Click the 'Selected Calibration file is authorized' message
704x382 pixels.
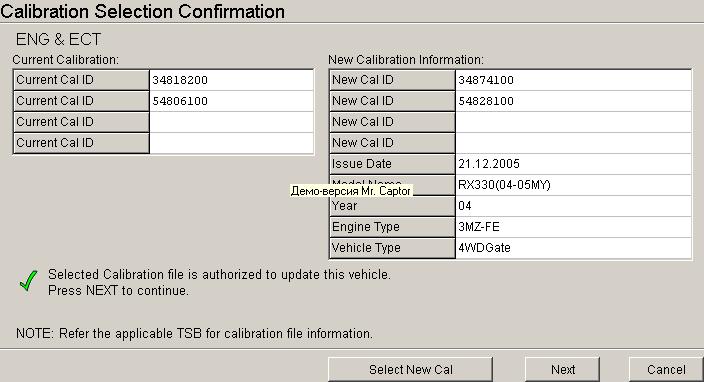coord(219,274)
